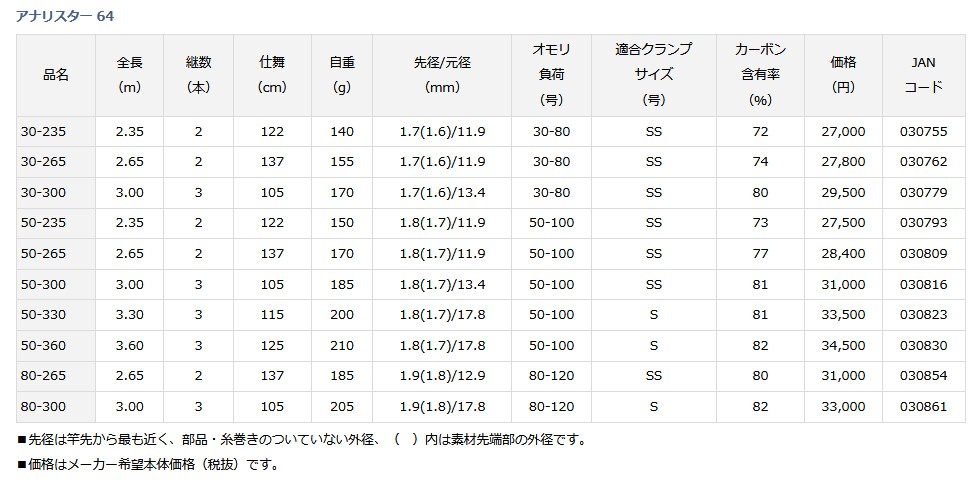
Task: Select the 品名 column header
Action: pyautogui.click(x=56, y=75)
